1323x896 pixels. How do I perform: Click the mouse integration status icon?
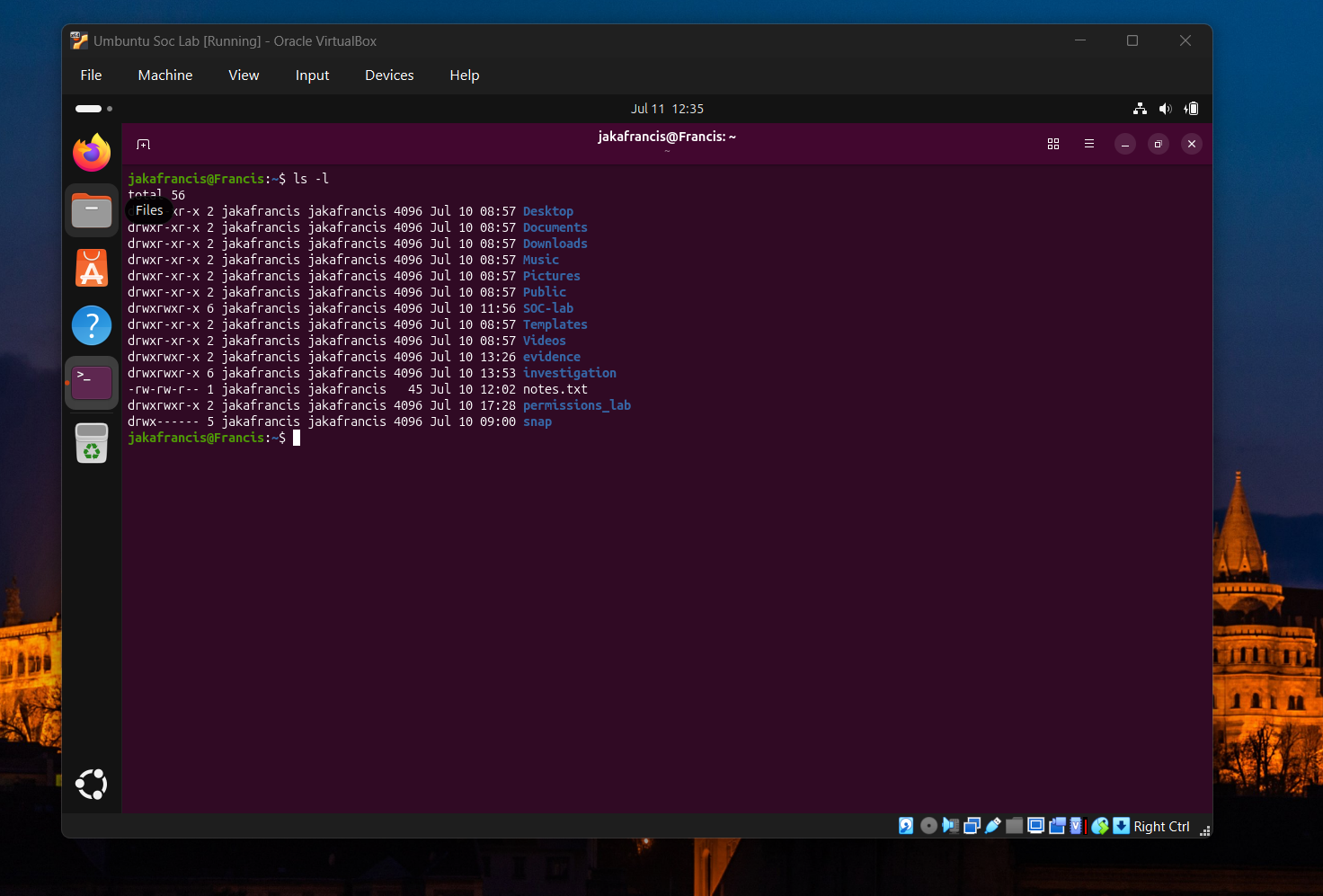(x=1099, y=826)
